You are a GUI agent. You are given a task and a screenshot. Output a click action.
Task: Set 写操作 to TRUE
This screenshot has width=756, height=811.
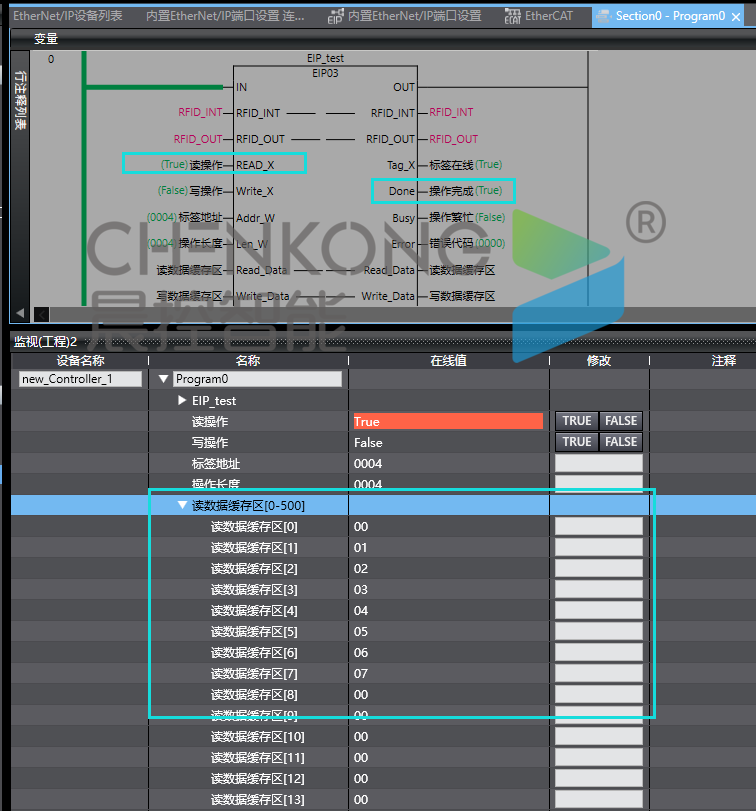(x=577, y=442)
